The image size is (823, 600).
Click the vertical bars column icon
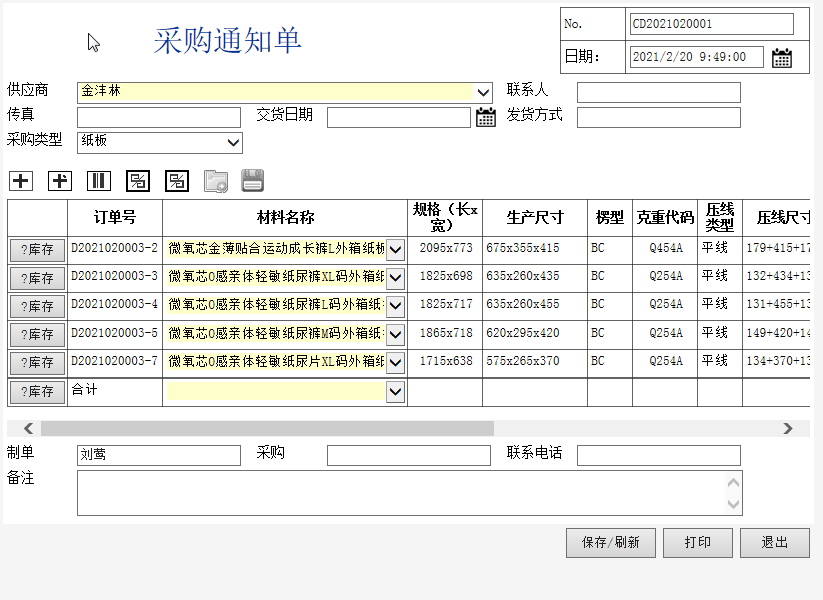pyautogui.click(x=99, y=181)
